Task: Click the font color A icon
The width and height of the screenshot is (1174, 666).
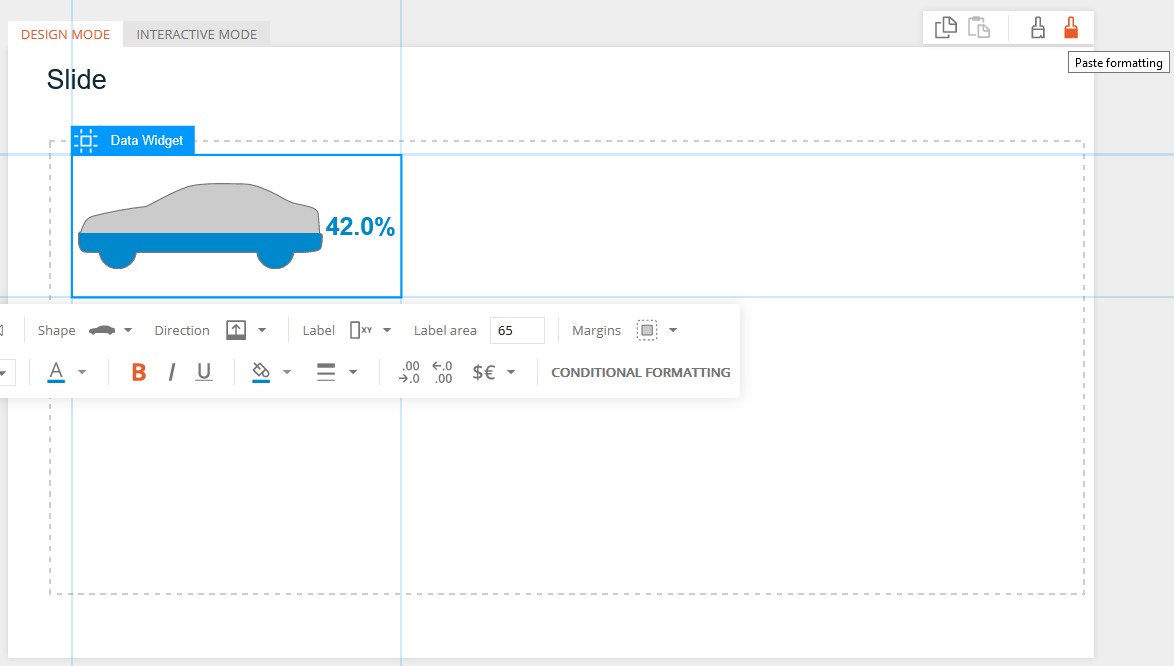Action: [56, 372]
